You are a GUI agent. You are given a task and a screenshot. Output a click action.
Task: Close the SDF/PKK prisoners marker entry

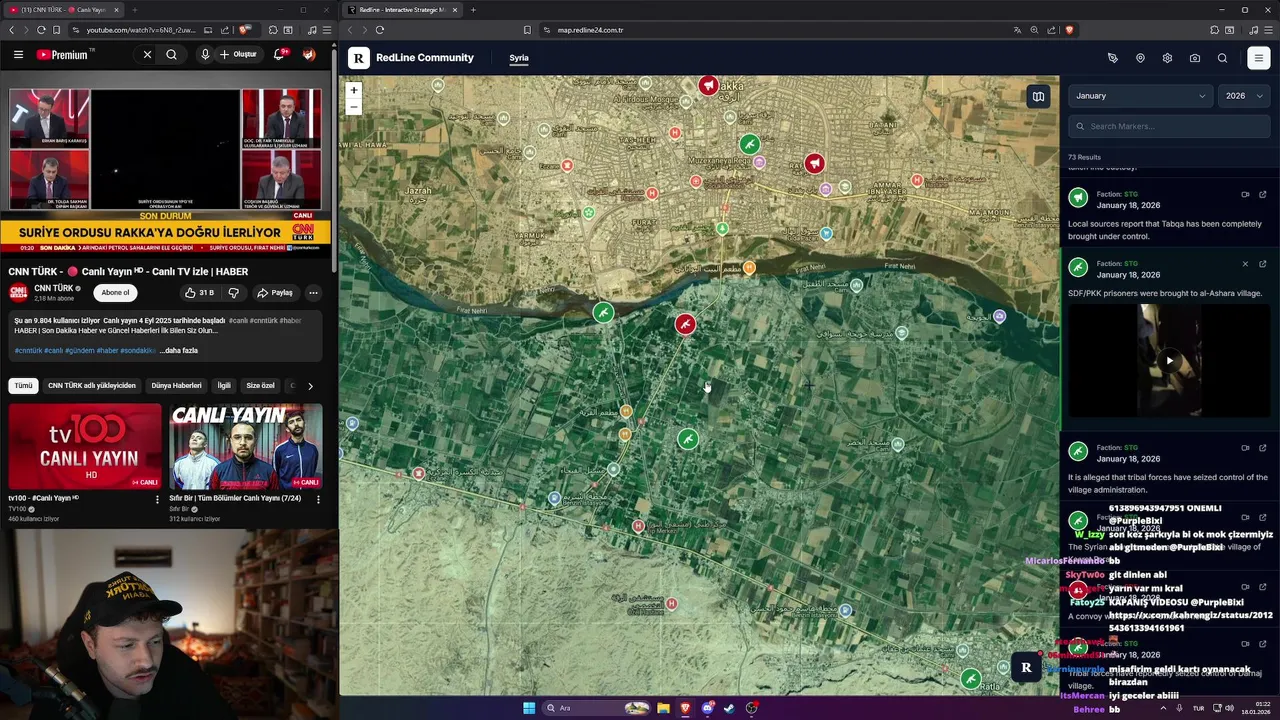1245,264
